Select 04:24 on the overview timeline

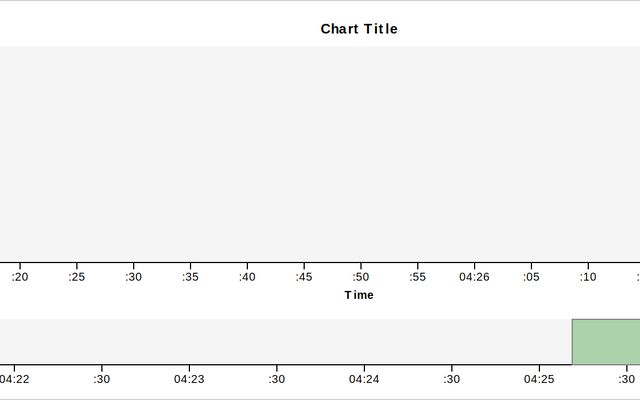[x=364, y=379]
